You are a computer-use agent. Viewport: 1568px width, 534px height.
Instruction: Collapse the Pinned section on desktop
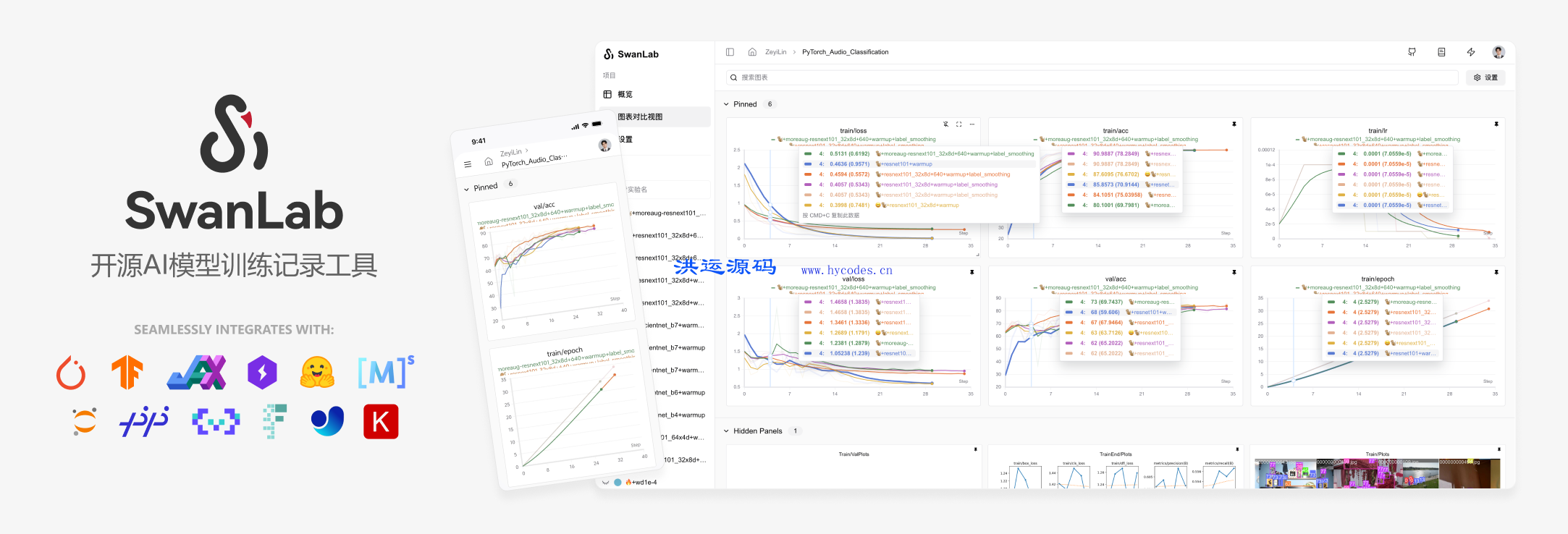pos(727,104)
